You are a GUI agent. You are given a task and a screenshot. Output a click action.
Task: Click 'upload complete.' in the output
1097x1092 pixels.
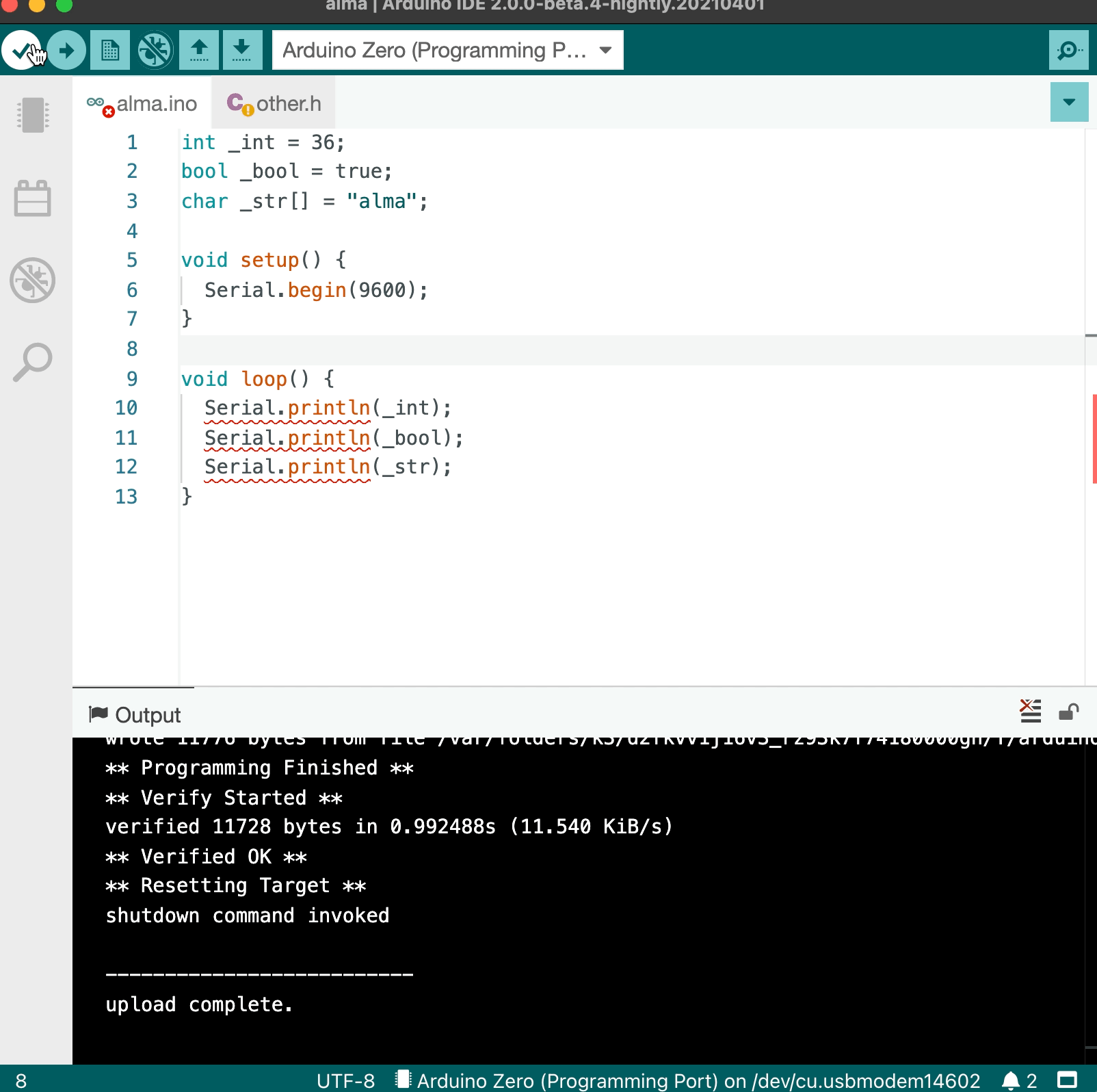pyautogui.click(x=199, y=1004)
